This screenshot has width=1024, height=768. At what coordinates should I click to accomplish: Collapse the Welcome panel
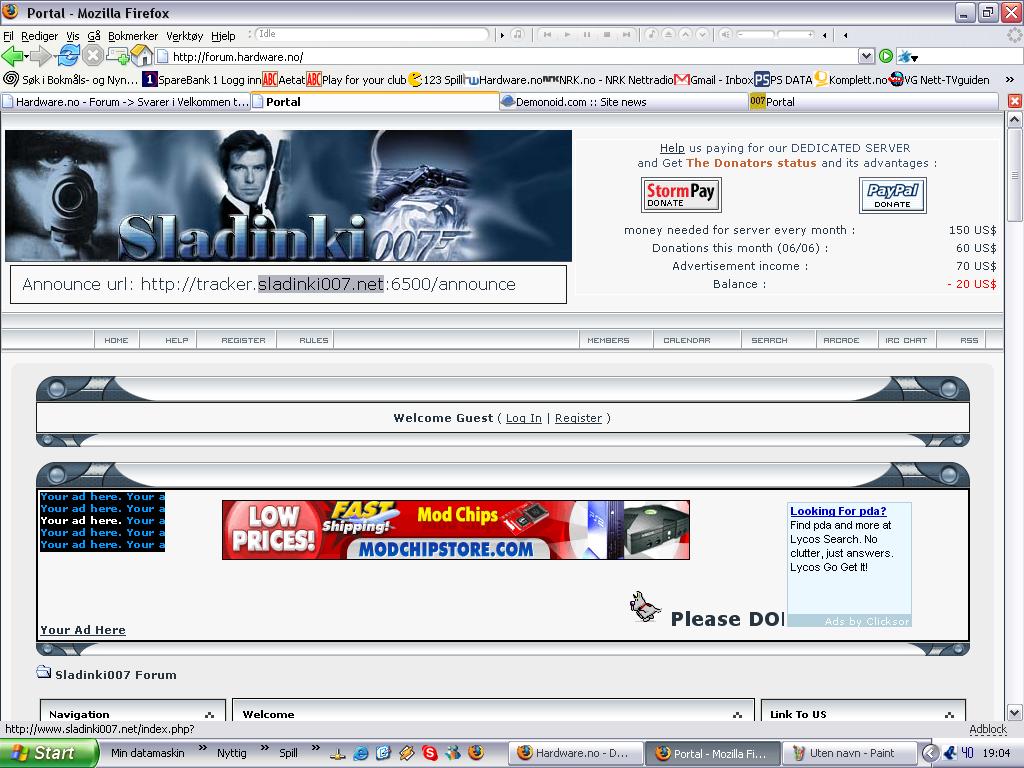(x=737, y=714)
